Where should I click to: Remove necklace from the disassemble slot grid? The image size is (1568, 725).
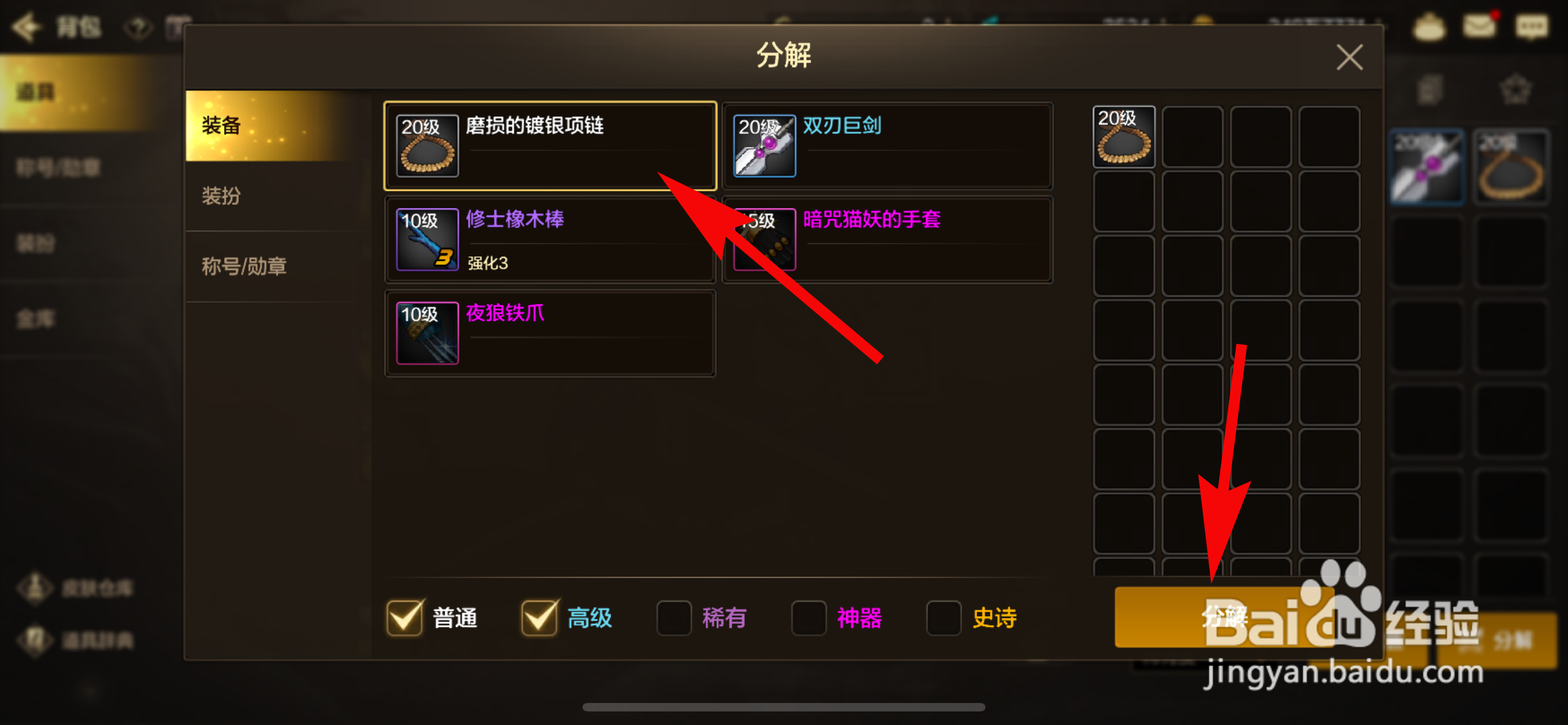(1124, 137)
